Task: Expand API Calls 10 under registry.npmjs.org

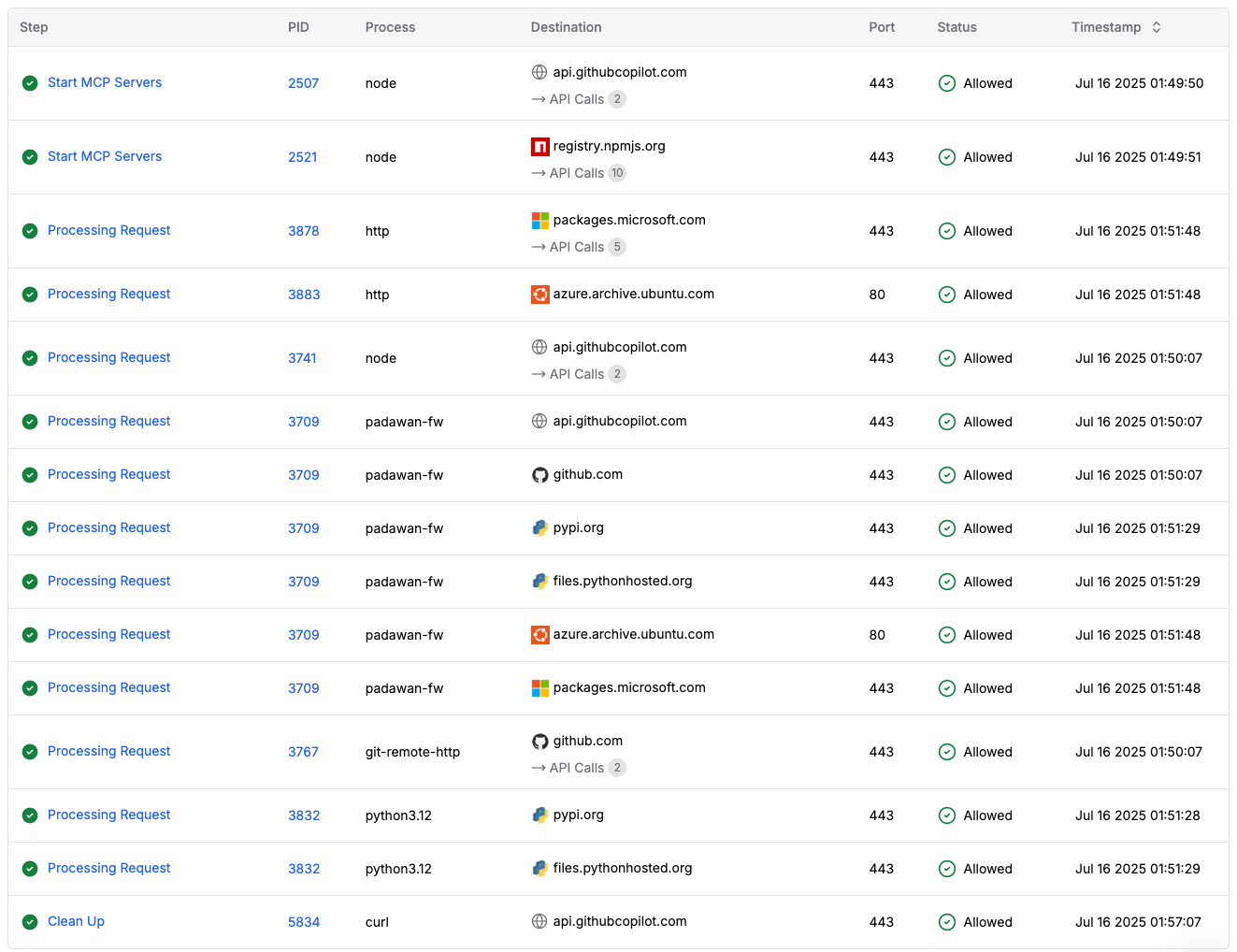Action: (578, 173)
